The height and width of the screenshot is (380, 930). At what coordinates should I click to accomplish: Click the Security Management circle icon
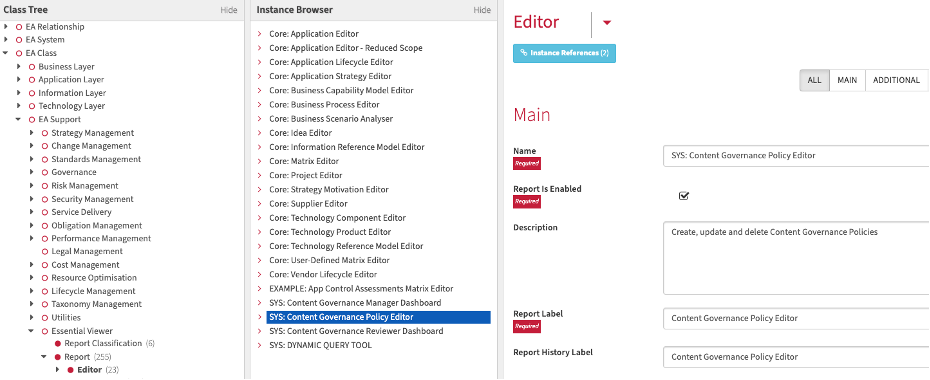(x=45, y=199)
